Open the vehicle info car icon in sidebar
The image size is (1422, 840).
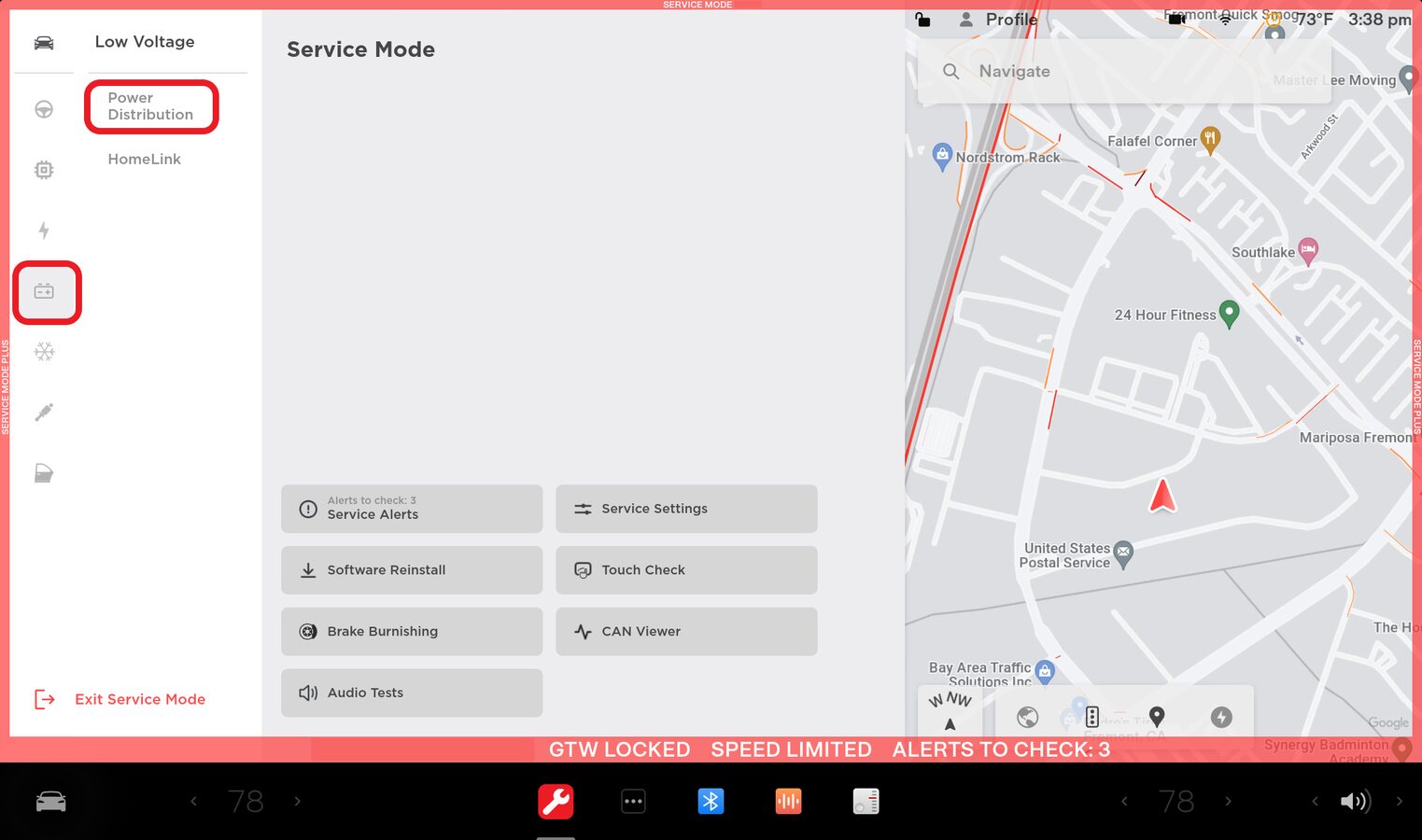click(x=44, y=43)
